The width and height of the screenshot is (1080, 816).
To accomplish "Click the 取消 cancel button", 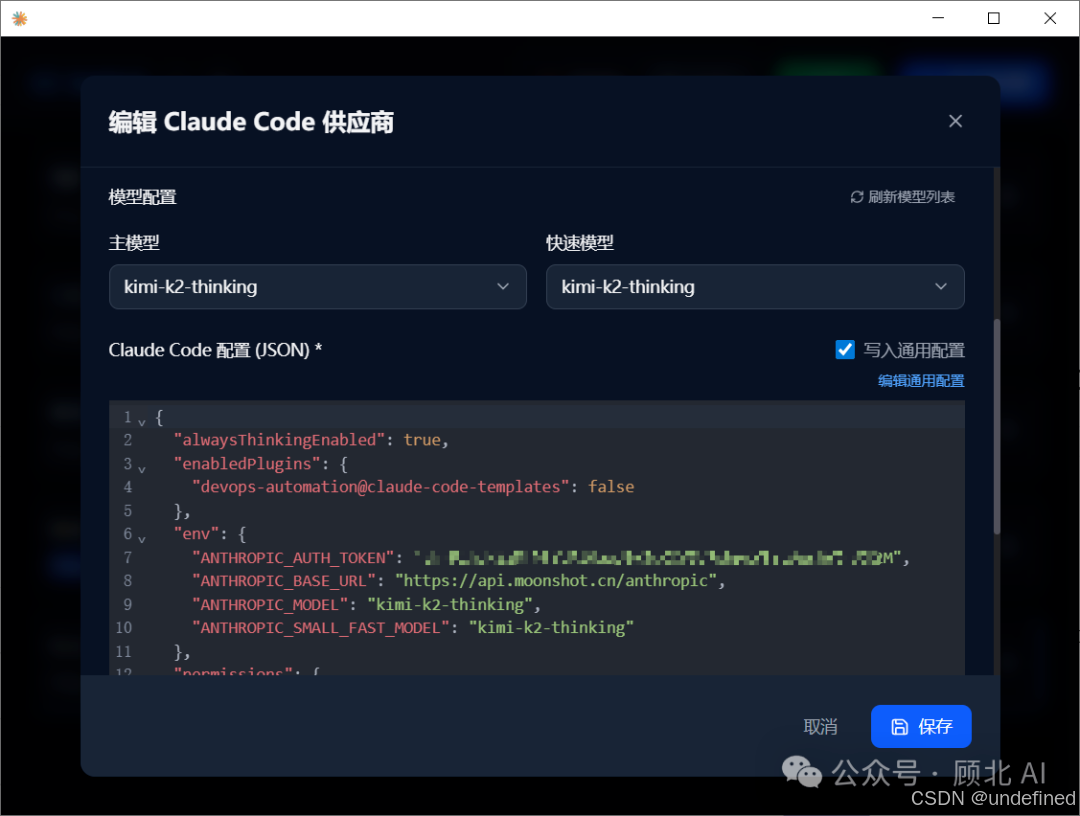I will (x=820, y=726).
